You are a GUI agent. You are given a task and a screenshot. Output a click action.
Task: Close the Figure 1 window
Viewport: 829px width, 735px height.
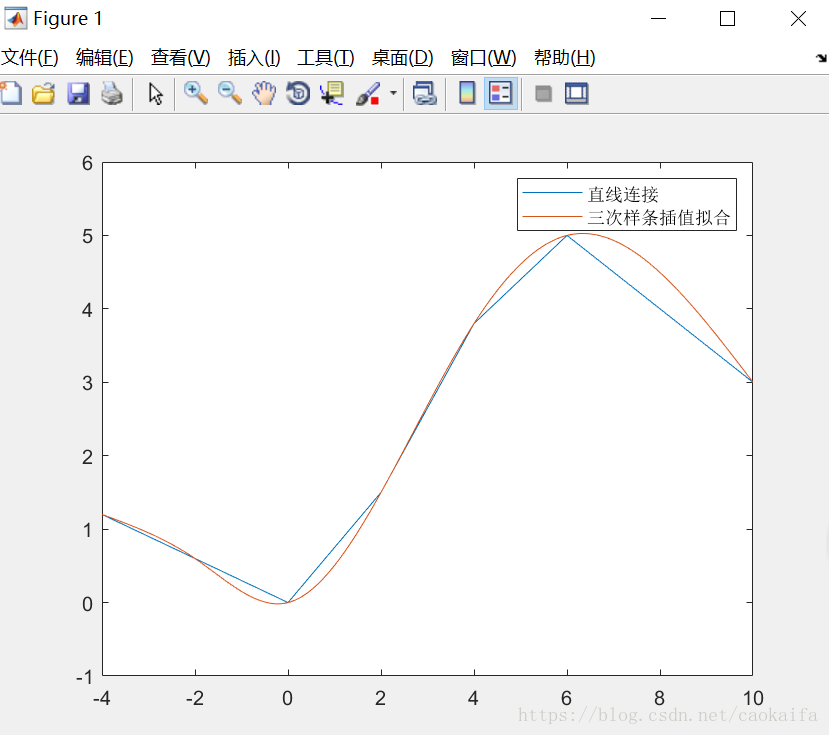tap(798, 19)
